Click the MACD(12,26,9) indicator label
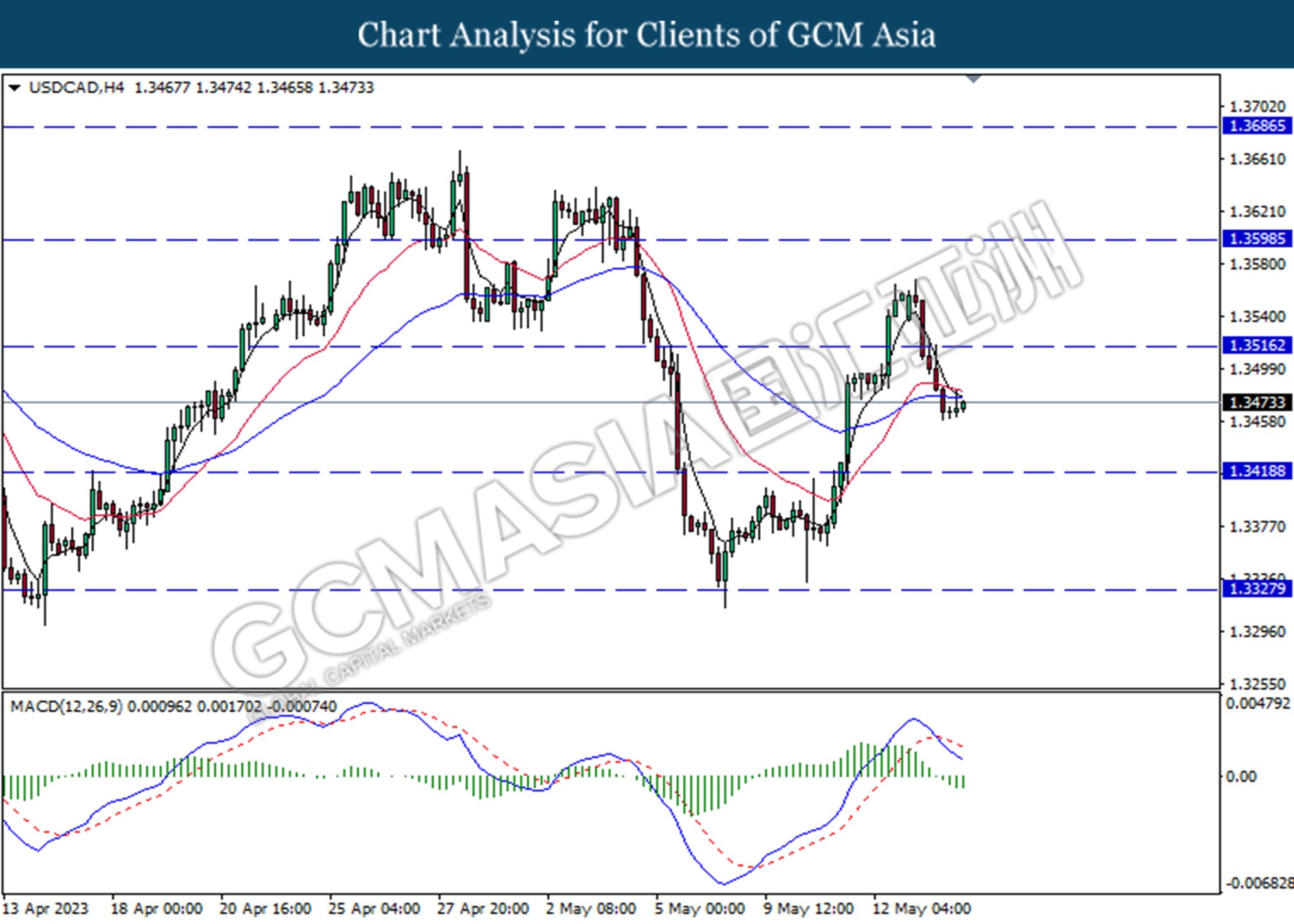1294x924 pixels. point(66,707)
